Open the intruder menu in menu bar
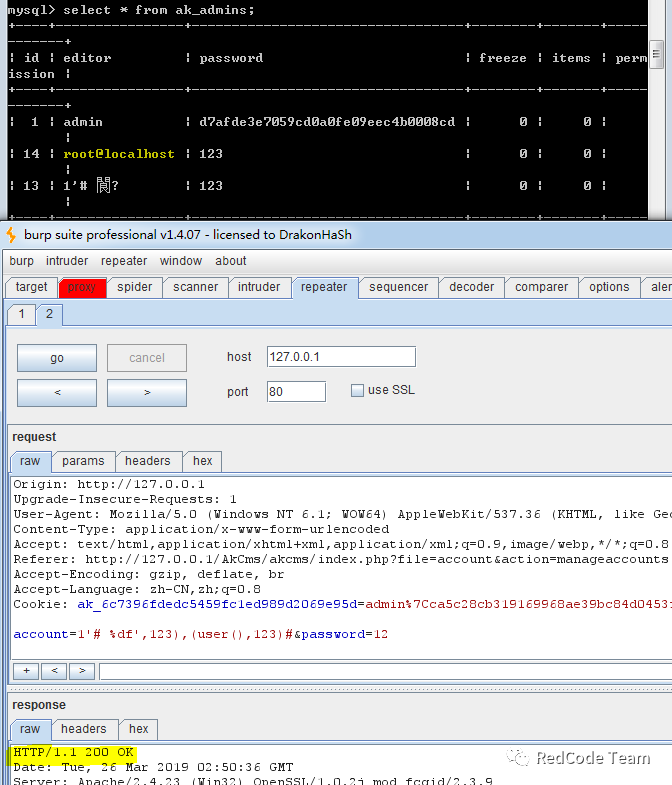Image resolution: width=672 pixels, height=785 pixels. pos(67,261)
